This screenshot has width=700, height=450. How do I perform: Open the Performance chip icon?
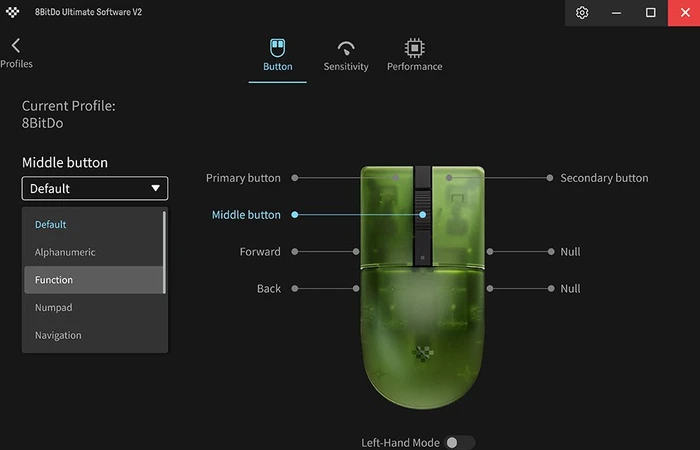pyautogui.click(x=414, y=48)
